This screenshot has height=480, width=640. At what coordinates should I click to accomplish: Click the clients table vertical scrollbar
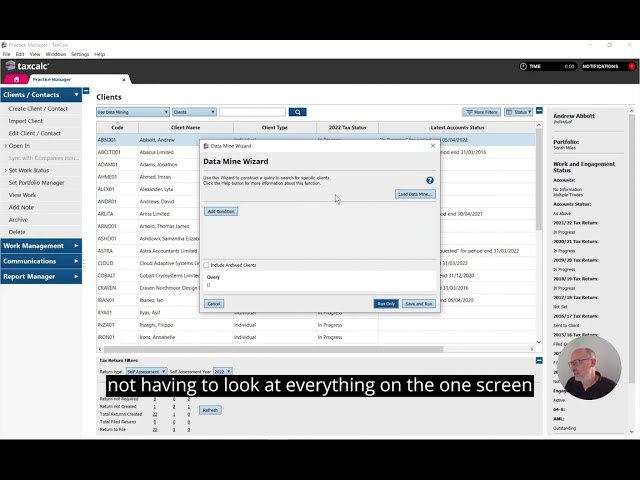539,180
